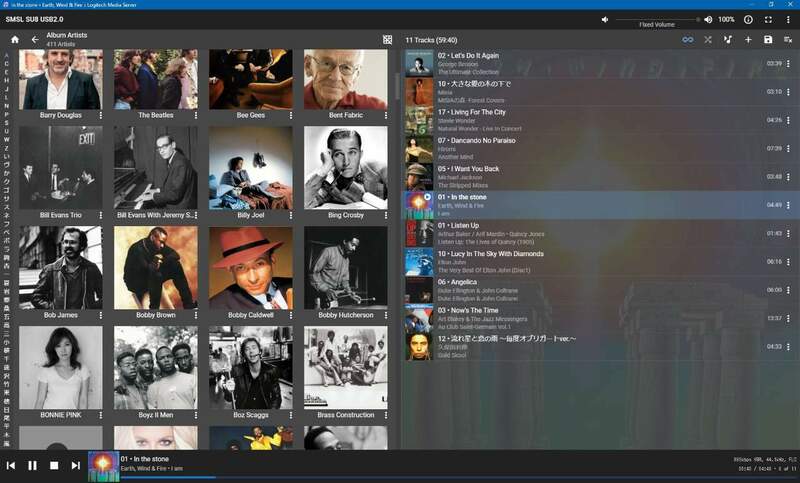The image size is (800, 483).
Task: Open the SMSL SU8 USB2.0 player selector
Action: pos(35,19)
